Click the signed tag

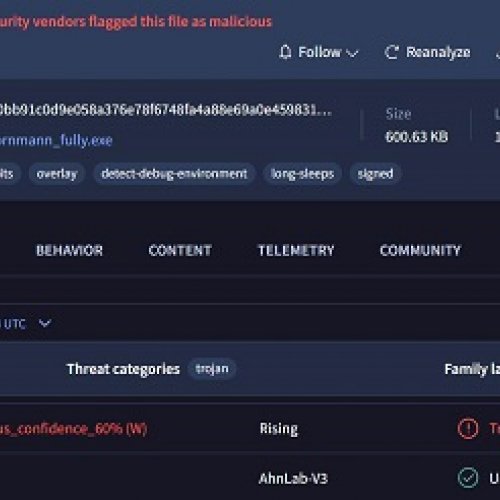pos(375,174)
